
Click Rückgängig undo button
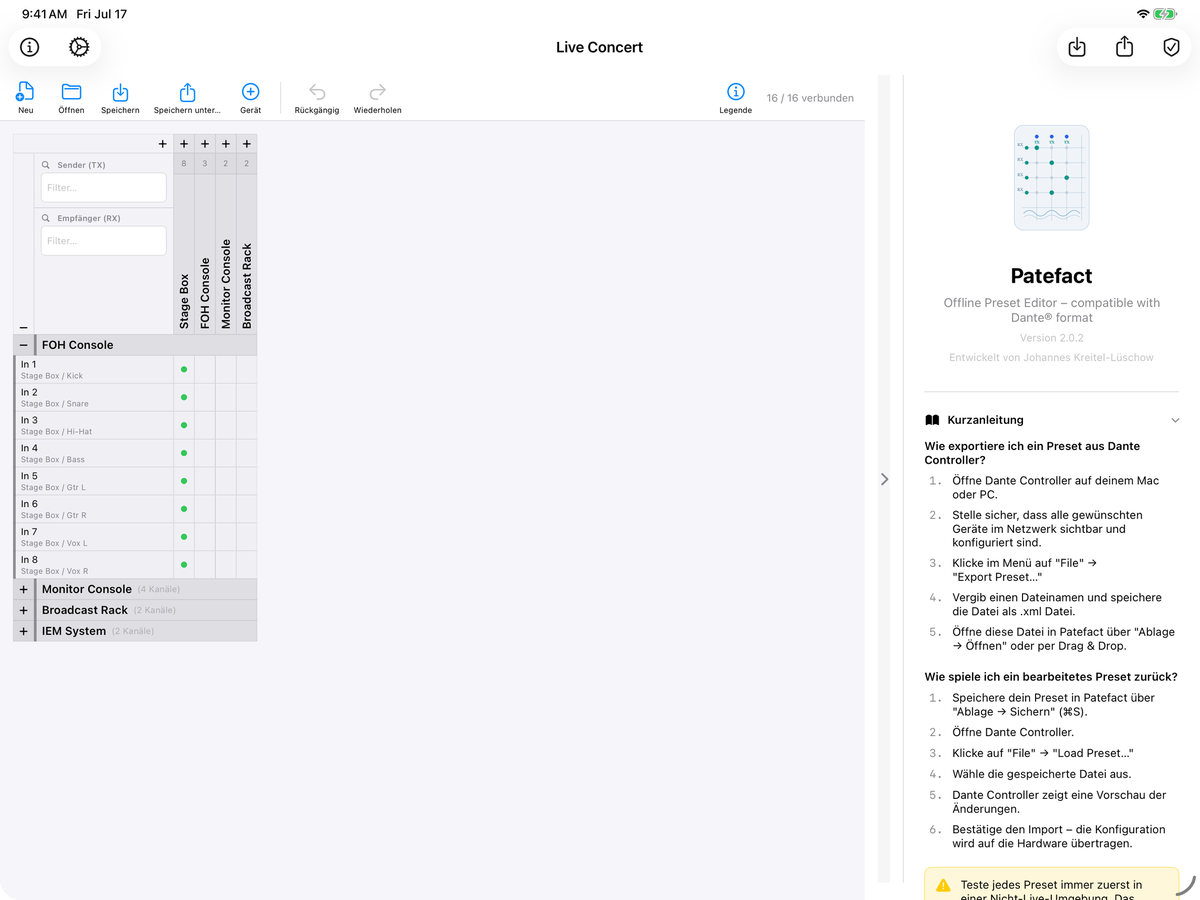click(317, 98)
